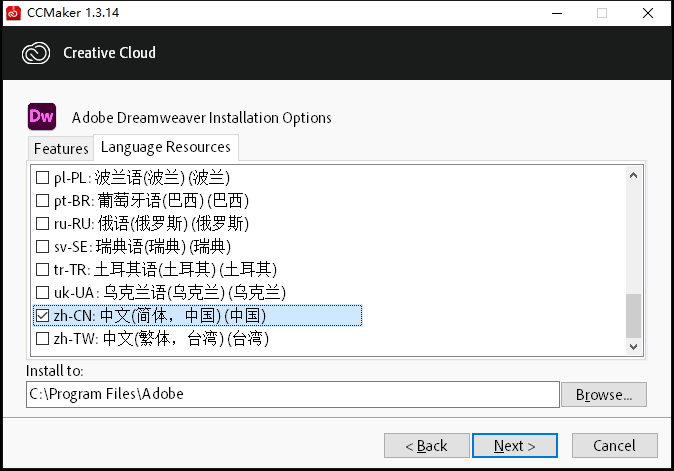Open the Browse folder dialog
The height and width of the screenshot is (471, 674).
[x=604, y=395]
